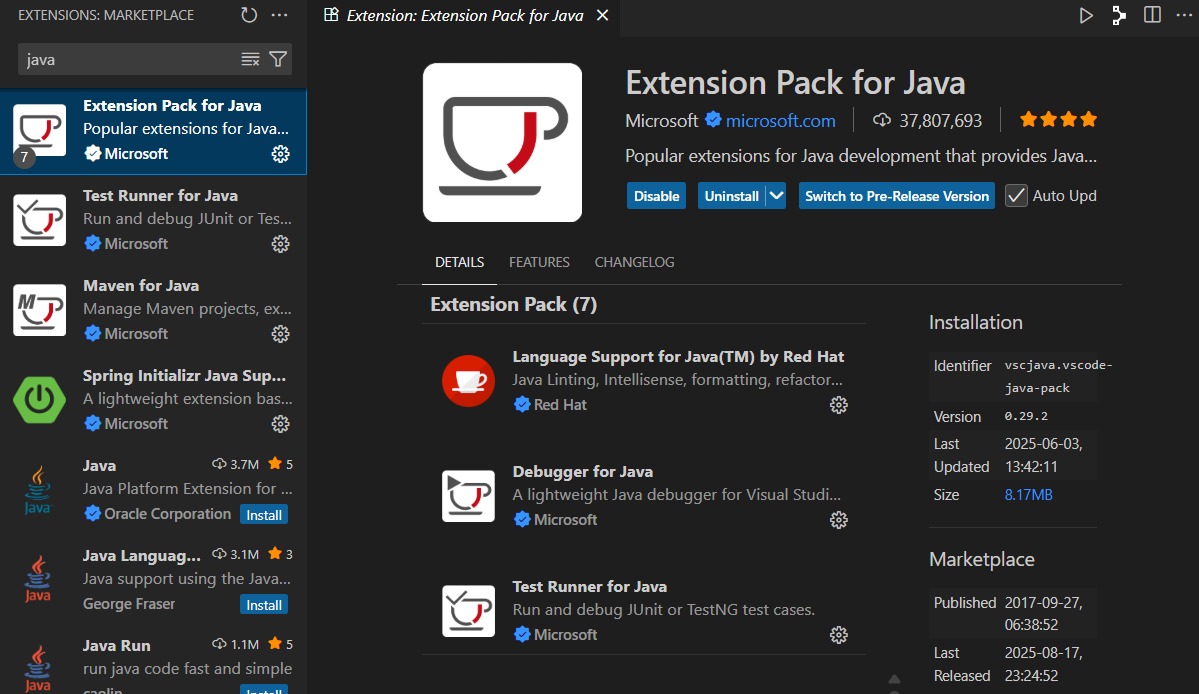Expand the Uninstall dropdown arrow

coord(777,196)
